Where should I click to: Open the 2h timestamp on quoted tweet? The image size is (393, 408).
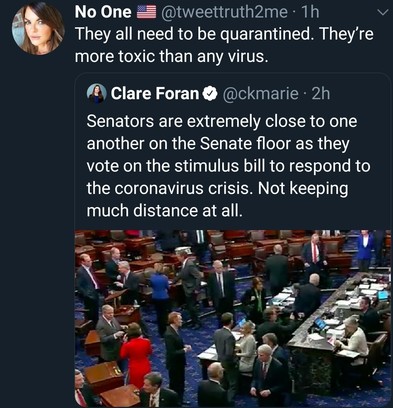point(321,94)
